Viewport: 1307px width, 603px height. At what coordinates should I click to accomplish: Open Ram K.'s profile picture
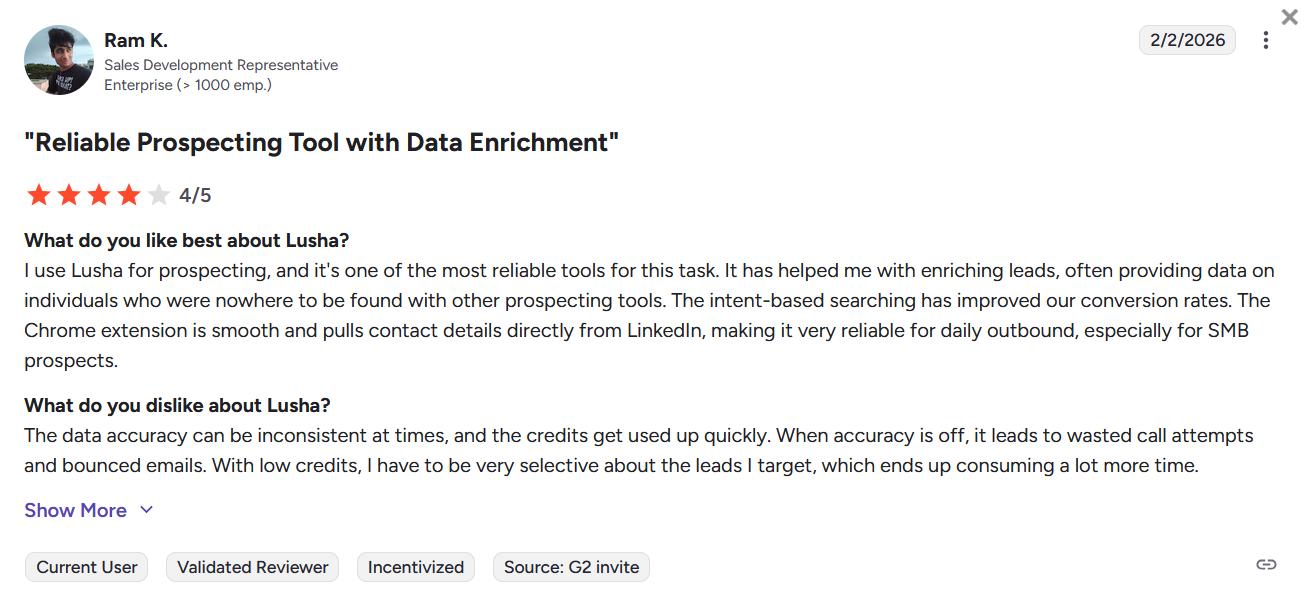point(59,60)
